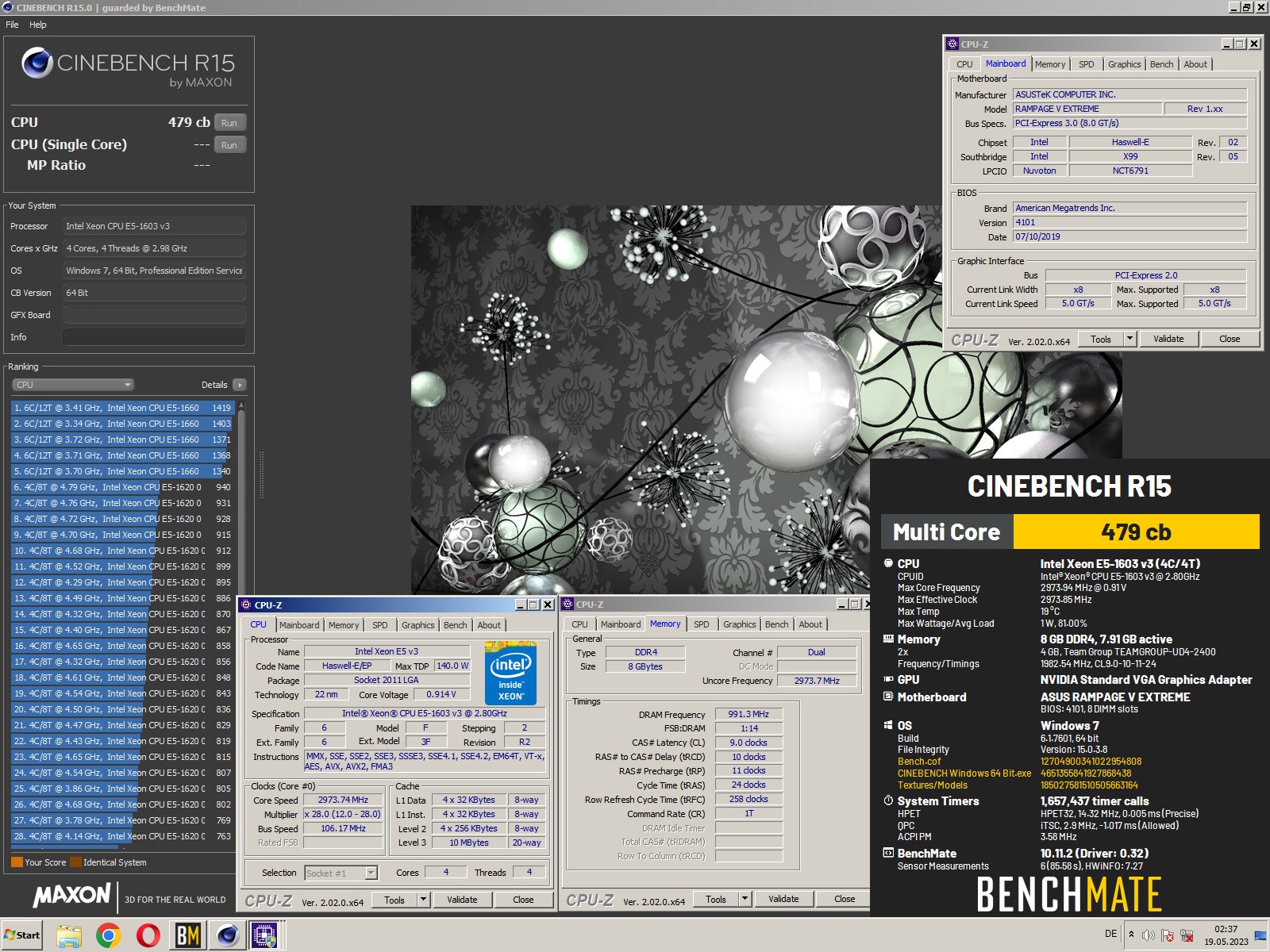Select Graphics tab in the Memory-tab CPU-Z window
The height and width of the screenshot is (952, 1270).
[740, 624]
